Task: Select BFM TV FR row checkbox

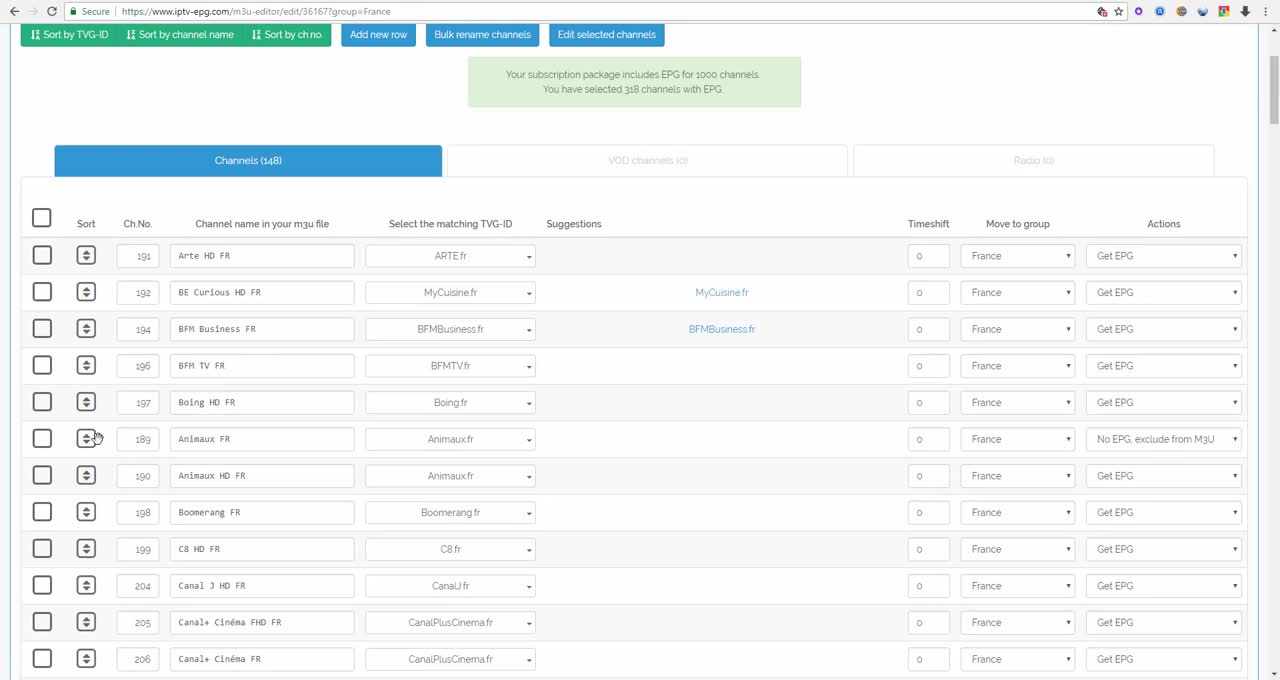Action: (42, 365)
